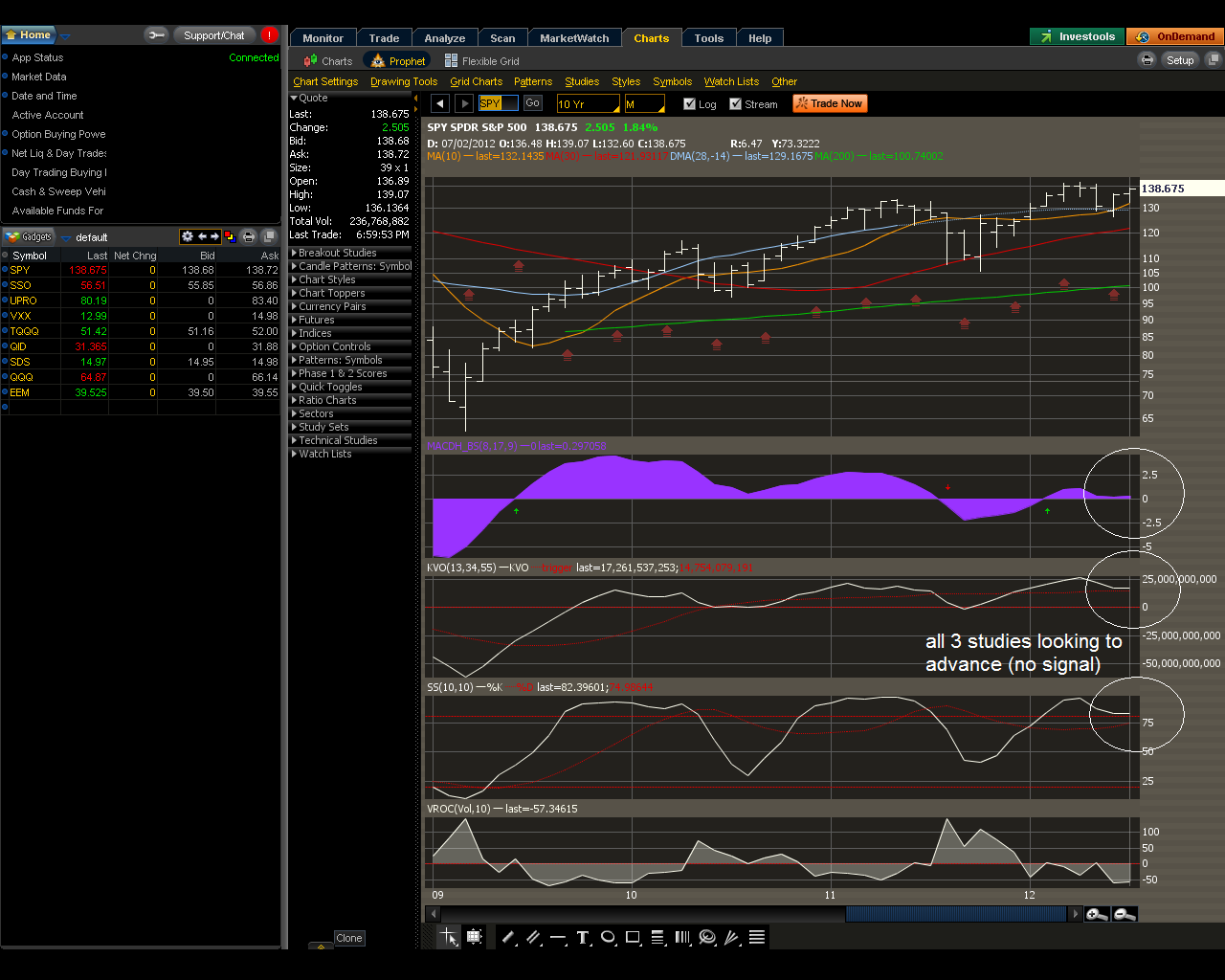Image resolution: width=1225 pixels, height=980 pixels.
Task: Click the red alert notification icon
Action: pyautogui.click(x=270, y=35)
